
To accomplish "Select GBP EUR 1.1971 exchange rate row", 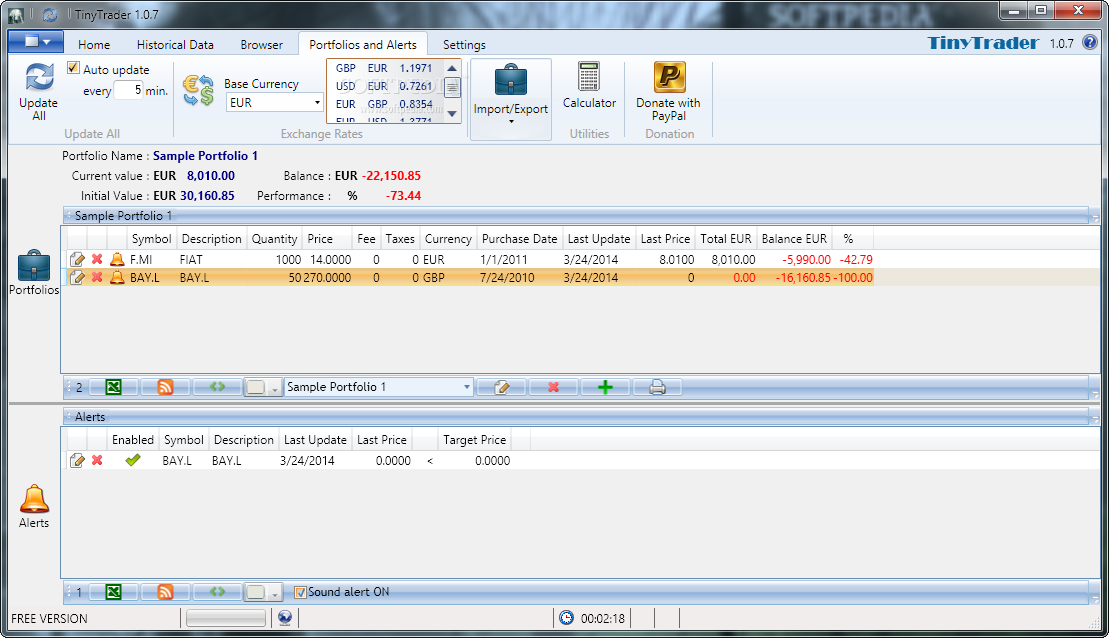I will click(x=384, y=68).
